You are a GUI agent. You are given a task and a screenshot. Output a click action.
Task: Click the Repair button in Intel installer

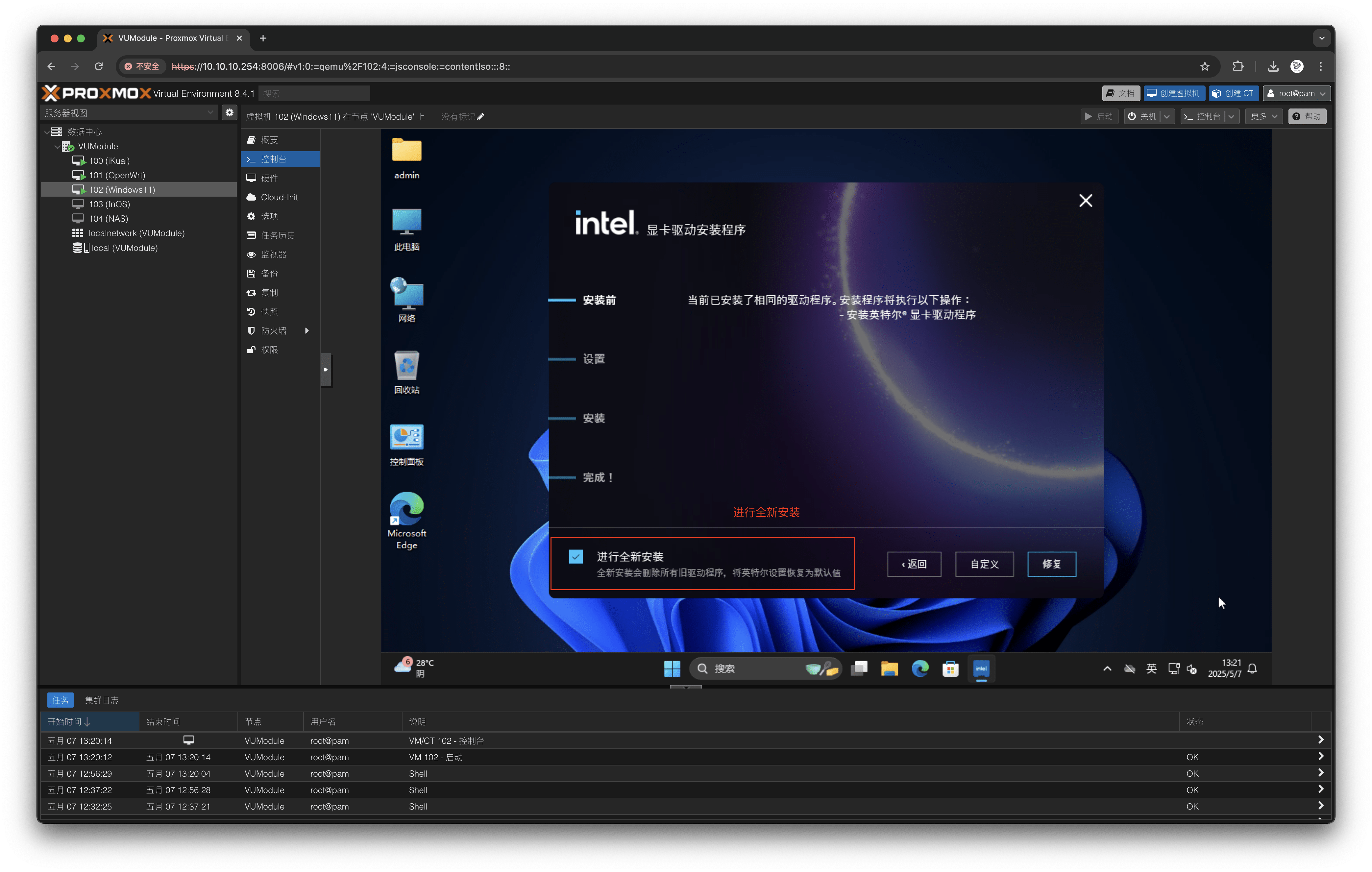click(1051, 564)
